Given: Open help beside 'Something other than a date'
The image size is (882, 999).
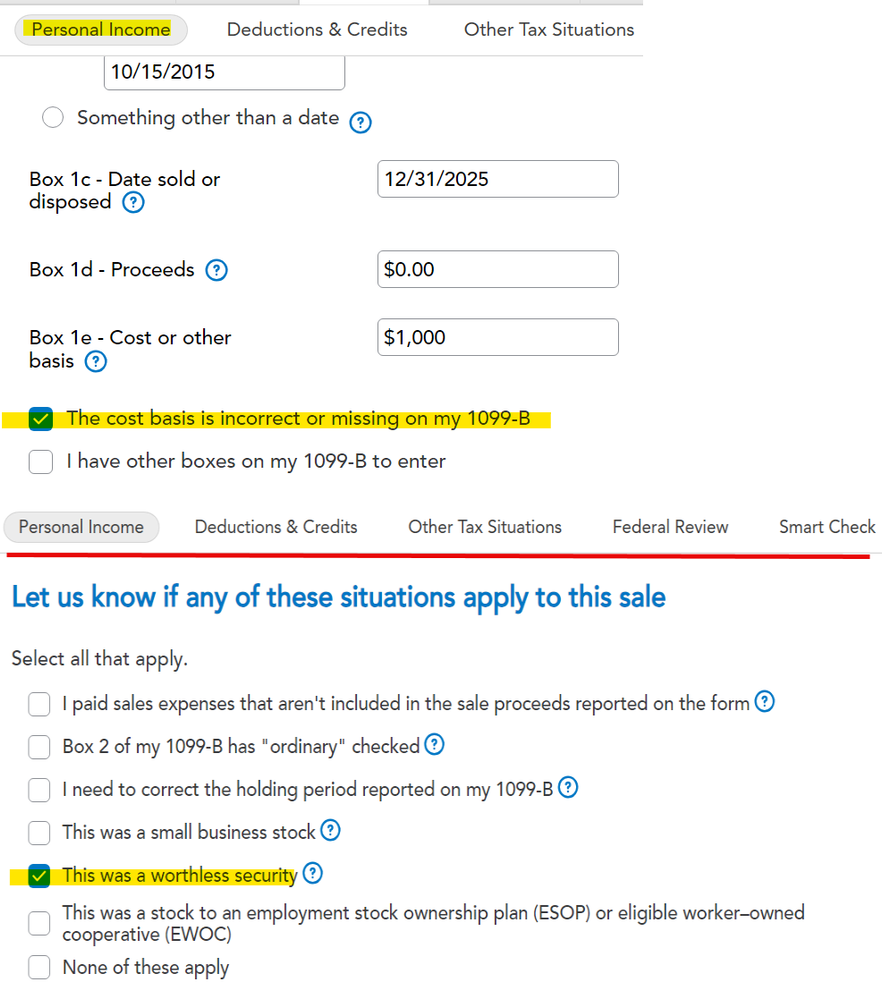Looking at the screenshot, I should [x=360, y=122].
